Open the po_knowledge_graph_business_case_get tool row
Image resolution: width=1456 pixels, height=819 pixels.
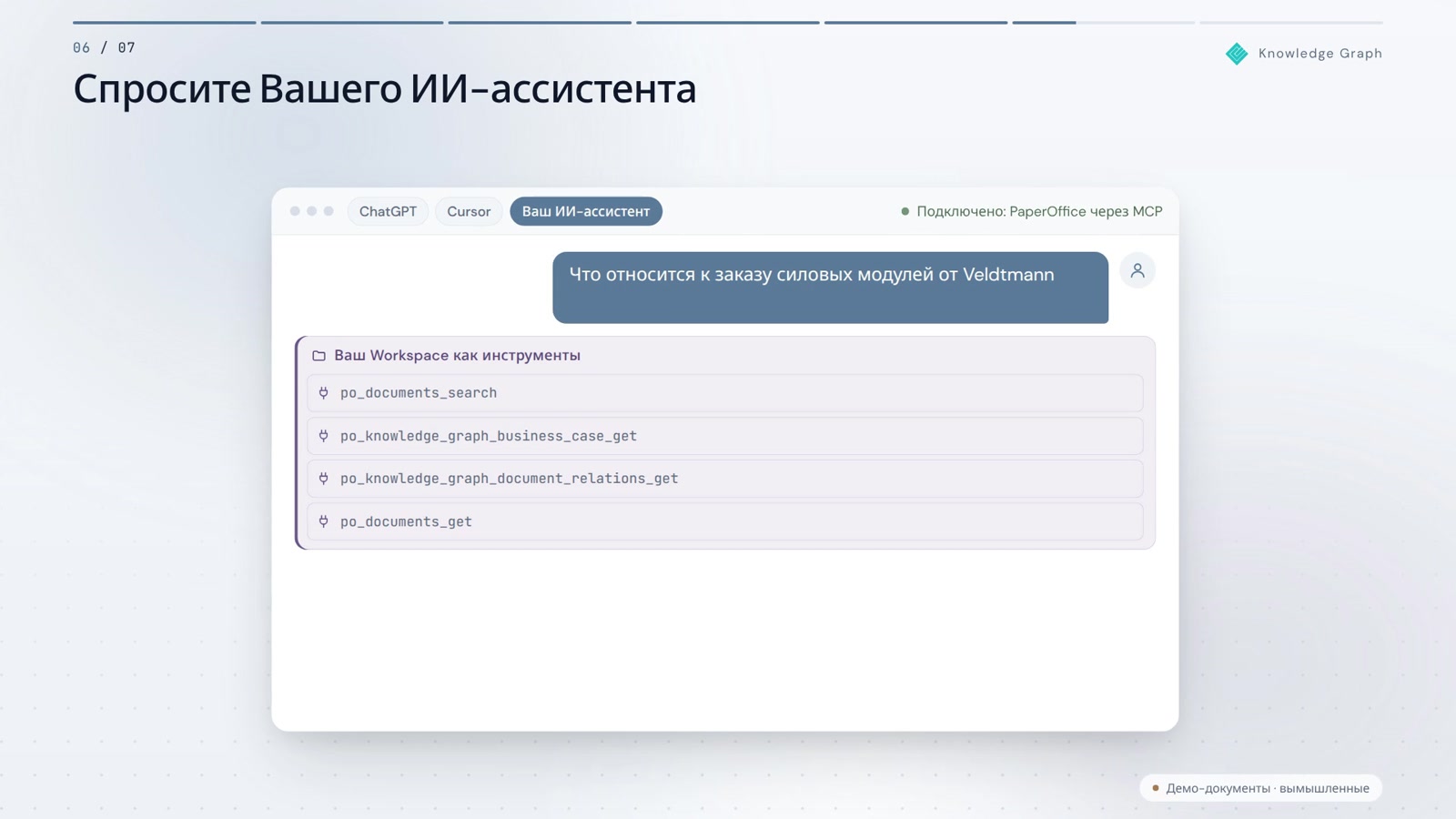725,436
